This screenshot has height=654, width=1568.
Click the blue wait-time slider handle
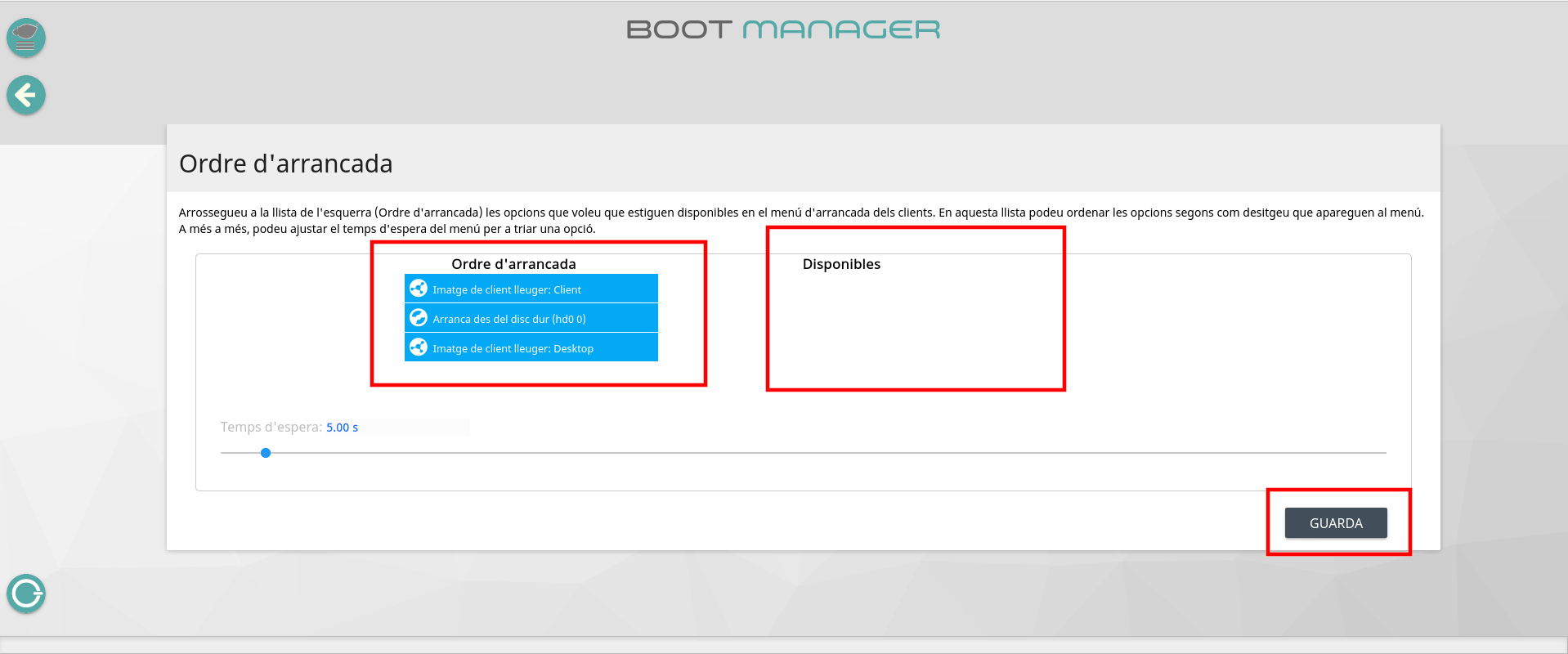(266, 453)
